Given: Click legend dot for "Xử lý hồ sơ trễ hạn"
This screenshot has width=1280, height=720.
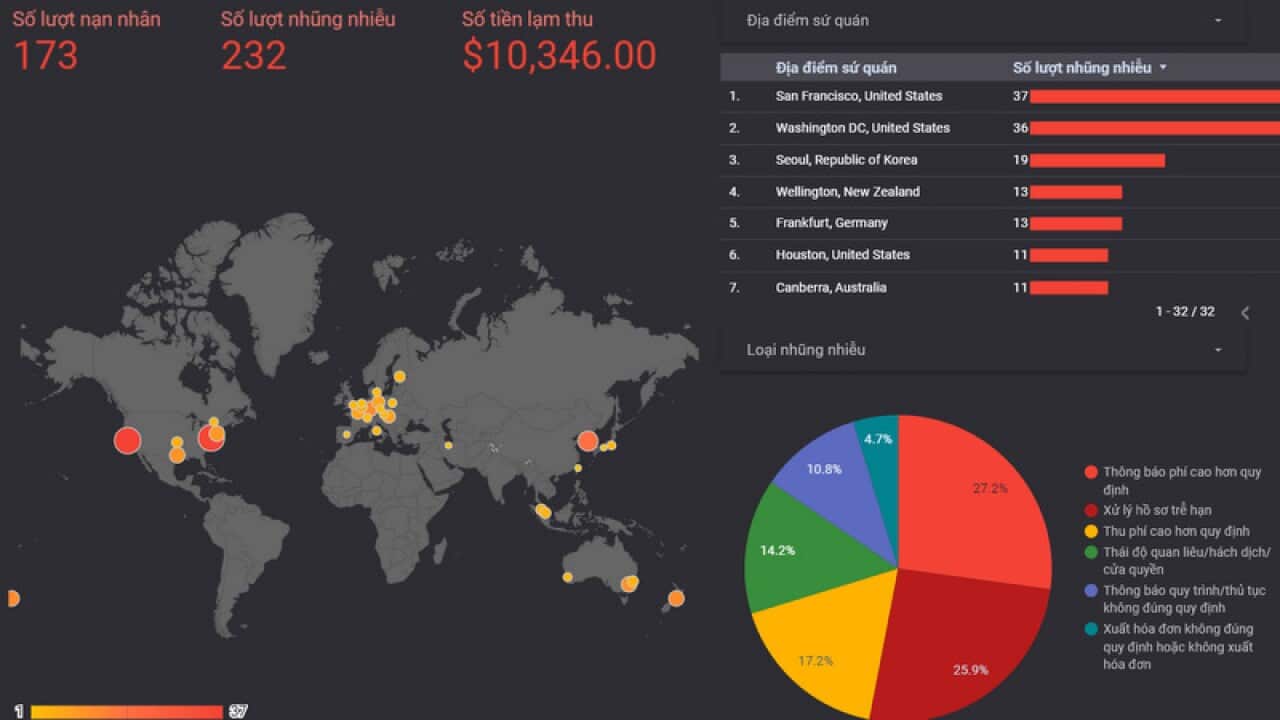Looking at the screenshot, I should [1090, 510].
